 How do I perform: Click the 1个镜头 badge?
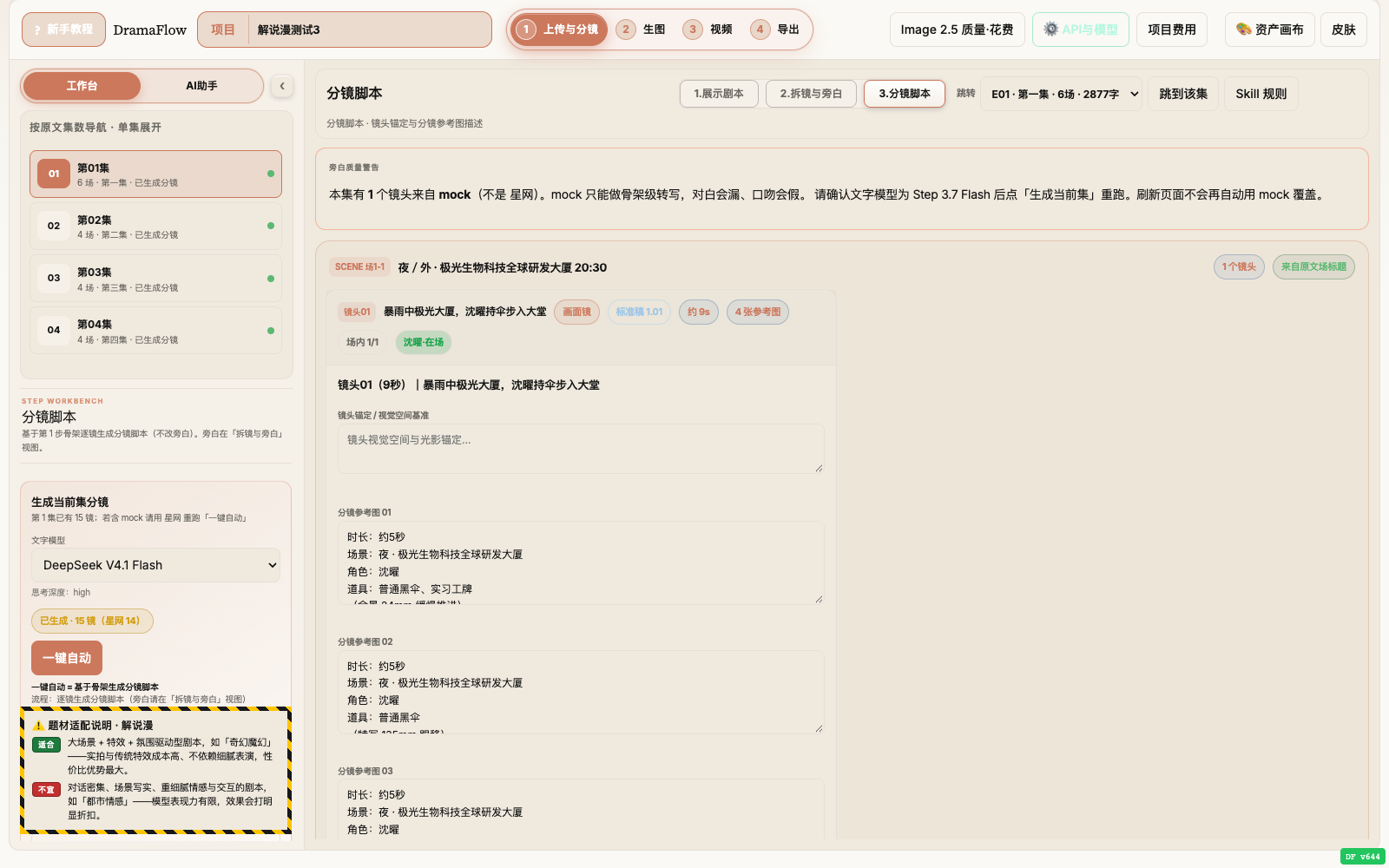point(1239,267)
